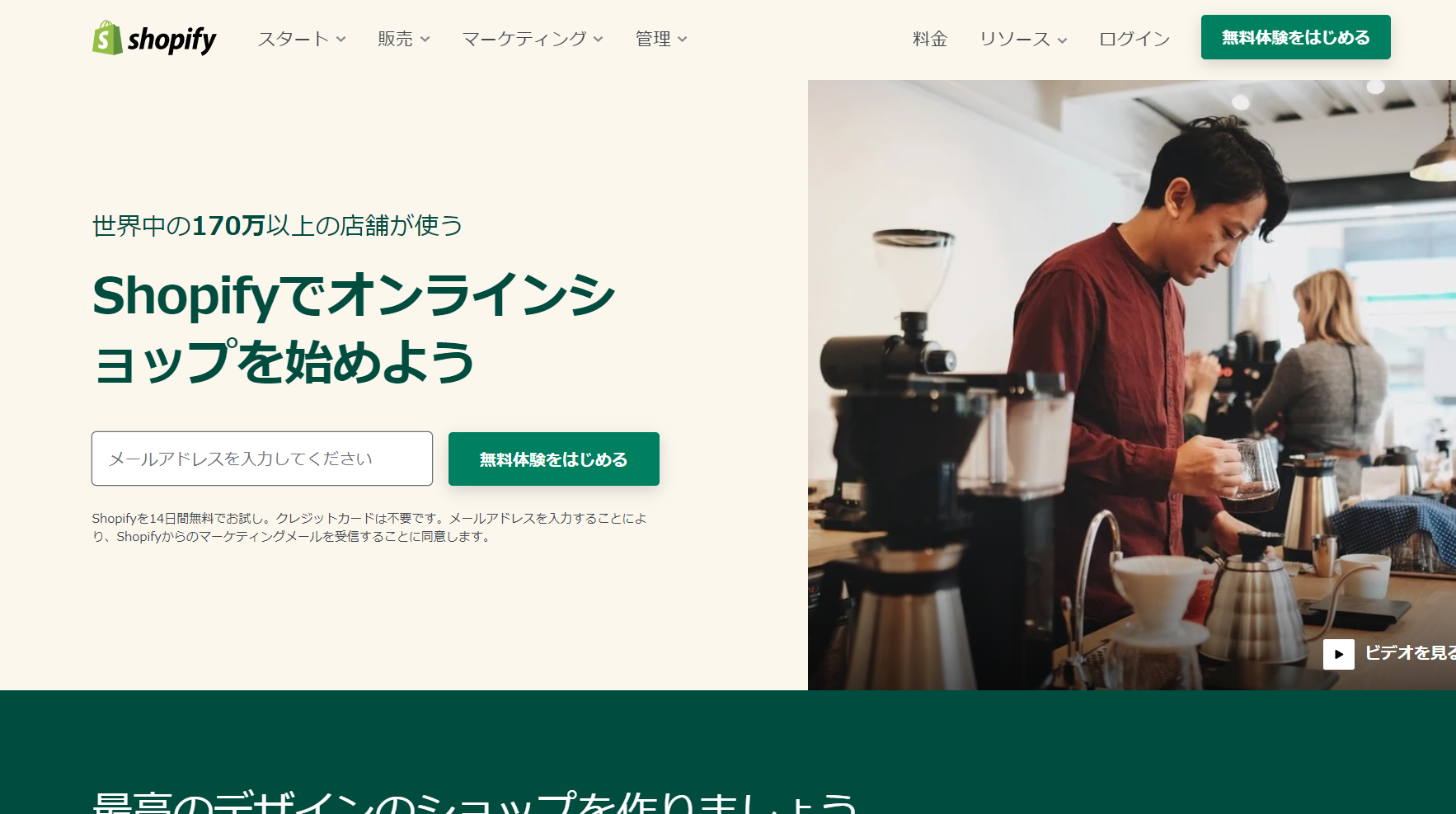Click the Shopify bag logo icon
Screen dimensions: 1456x814
tap(107, 38)
